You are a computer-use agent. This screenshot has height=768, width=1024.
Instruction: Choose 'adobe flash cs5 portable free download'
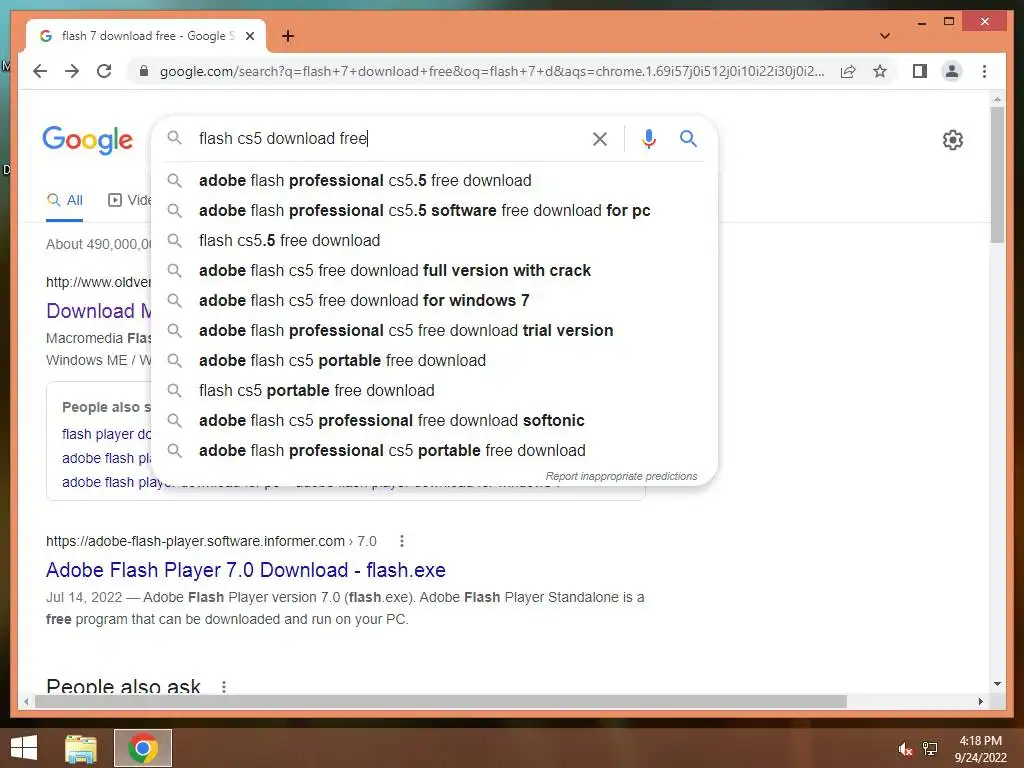click(x=434, y=360)
